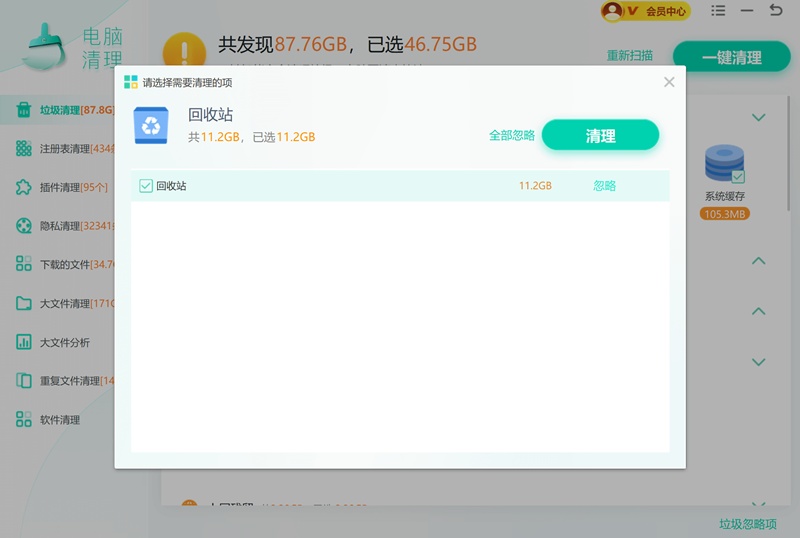The height and width of the screenshot is (538, 800).
Task: Open the 垃圾清理 sidebar item
Action: [57, 110]
